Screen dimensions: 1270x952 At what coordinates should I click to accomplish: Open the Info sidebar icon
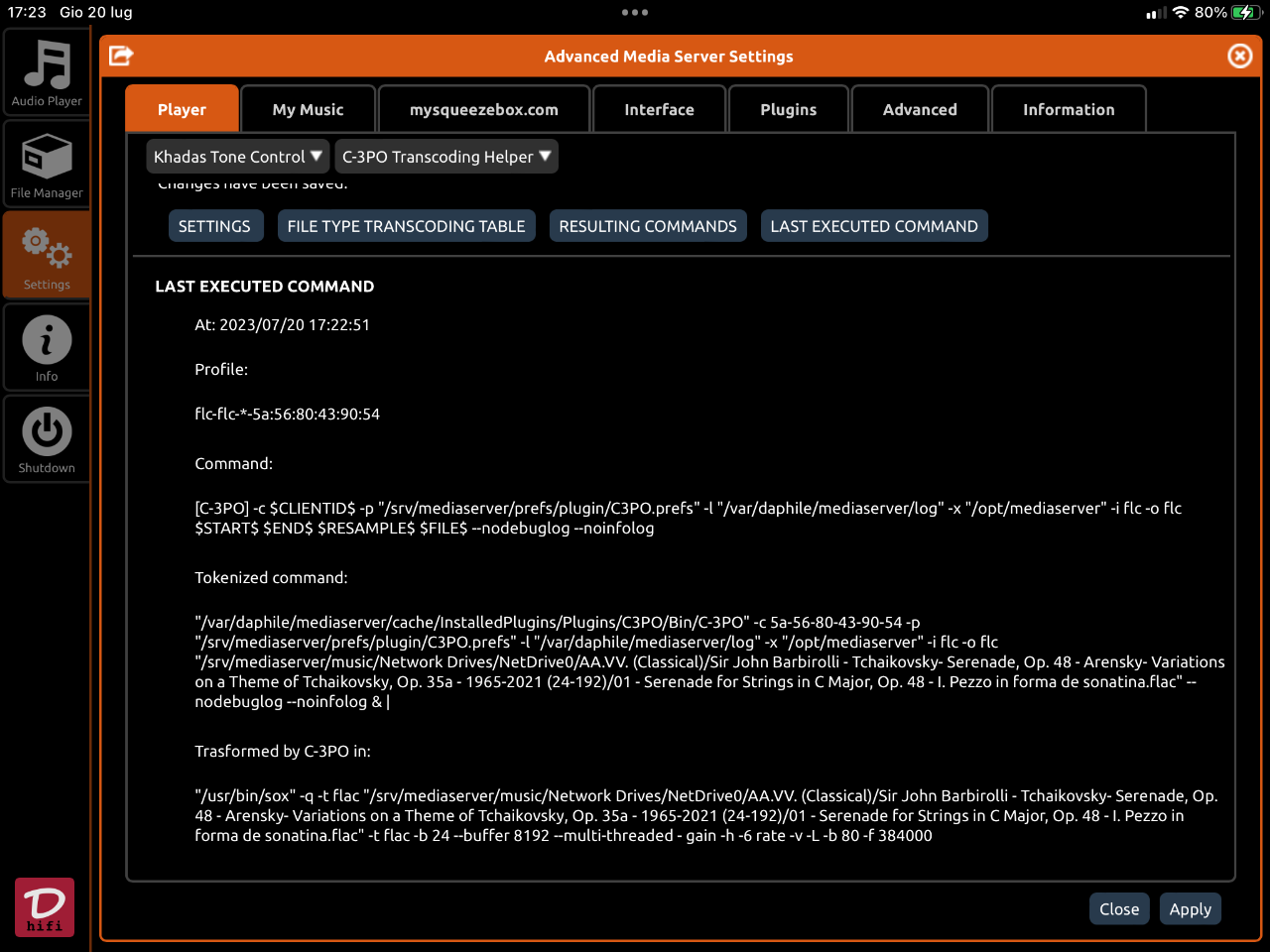(47, 348)
